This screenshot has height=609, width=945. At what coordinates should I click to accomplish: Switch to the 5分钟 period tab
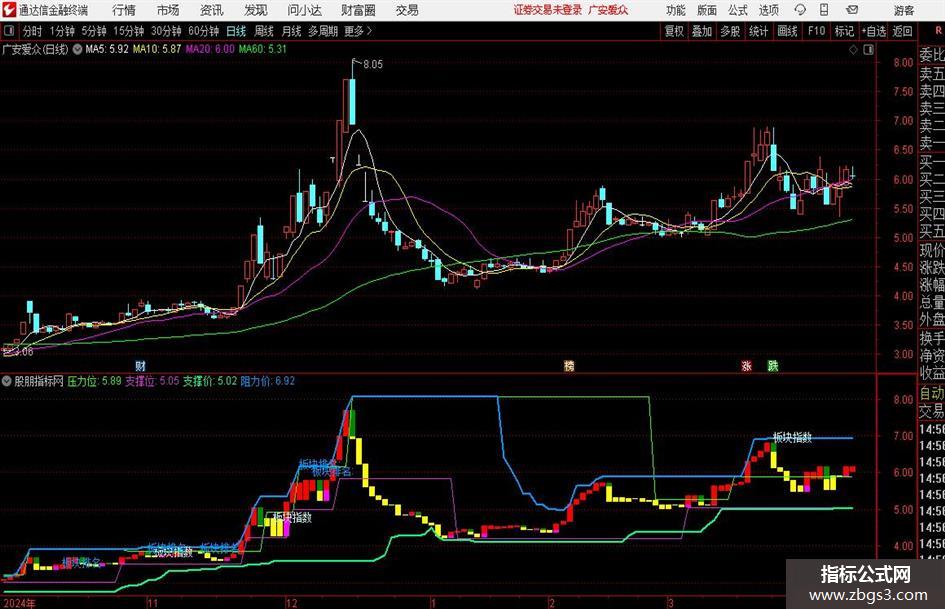93,31
